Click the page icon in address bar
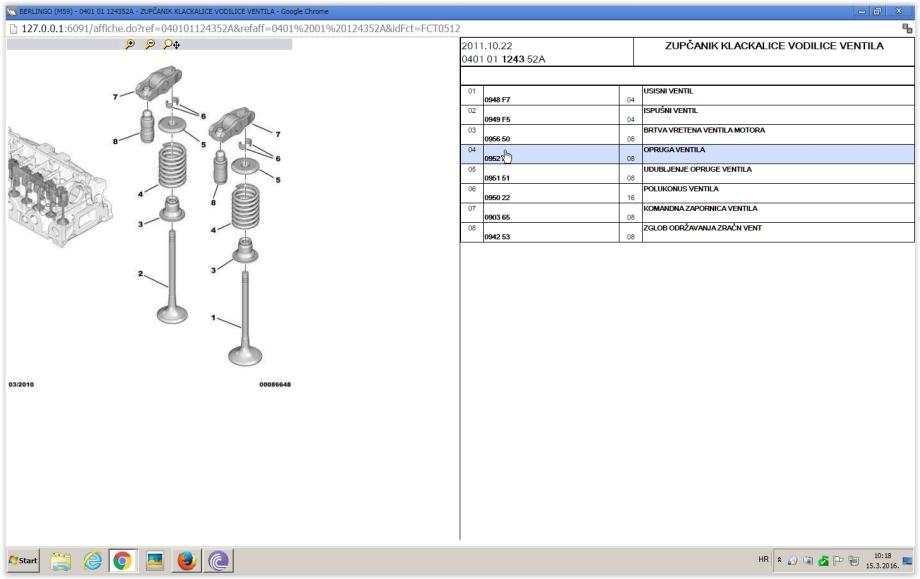Viewport: 920px width, 579px height. pyautogui.click(x=13, y=29)
